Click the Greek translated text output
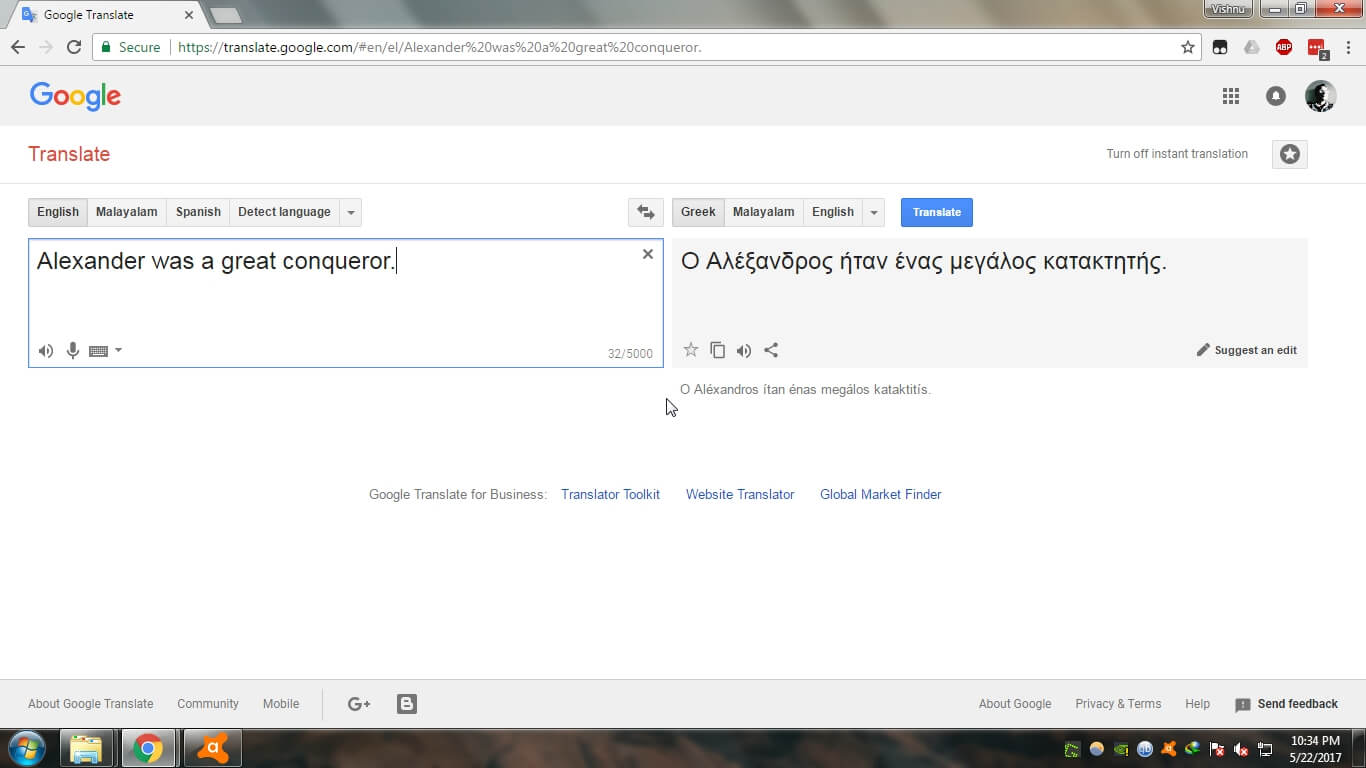This screenshot has width=1366, height=768. 924,262
